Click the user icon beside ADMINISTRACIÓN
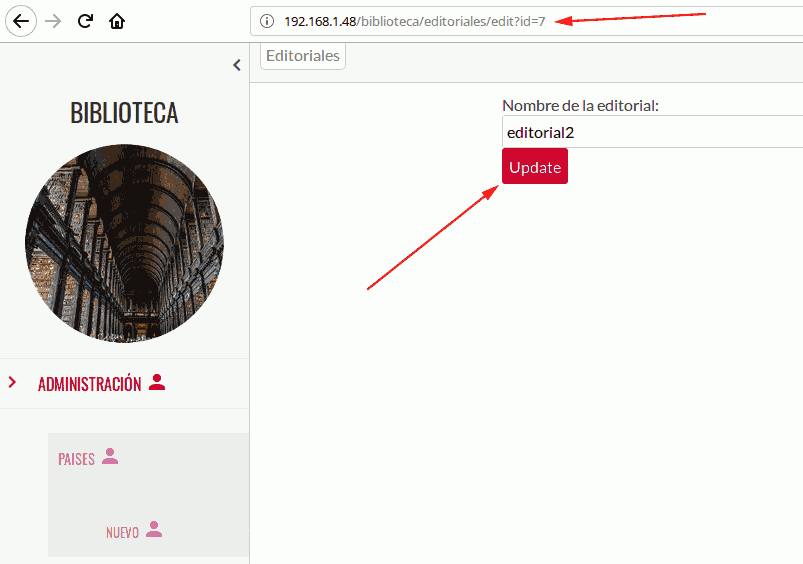Screen dimensions: 803x564 click(x=157, y=382)
